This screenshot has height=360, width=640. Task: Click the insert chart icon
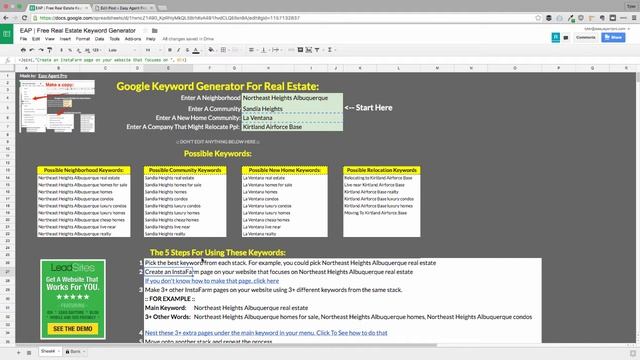[x=309, y=50]
